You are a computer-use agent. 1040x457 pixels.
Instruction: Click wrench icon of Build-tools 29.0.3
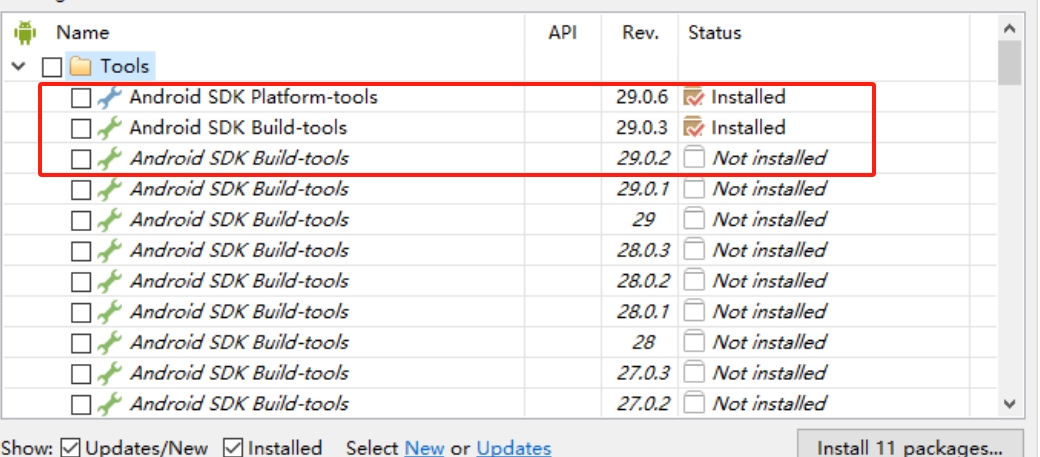tap(109, 128)
